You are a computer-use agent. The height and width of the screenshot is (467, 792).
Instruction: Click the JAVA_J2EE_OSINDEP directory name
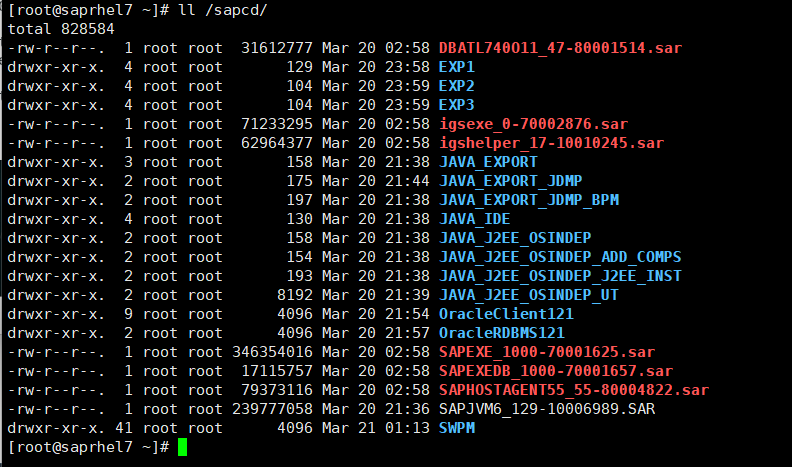[x=515, y=238]
